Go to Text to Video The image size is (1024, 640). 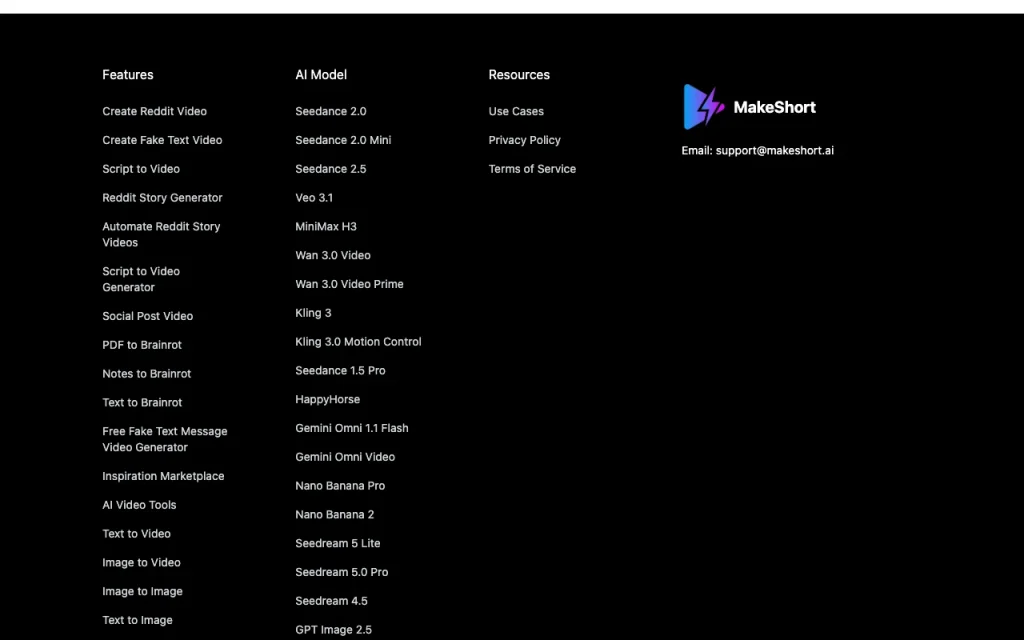coord(136,534)
